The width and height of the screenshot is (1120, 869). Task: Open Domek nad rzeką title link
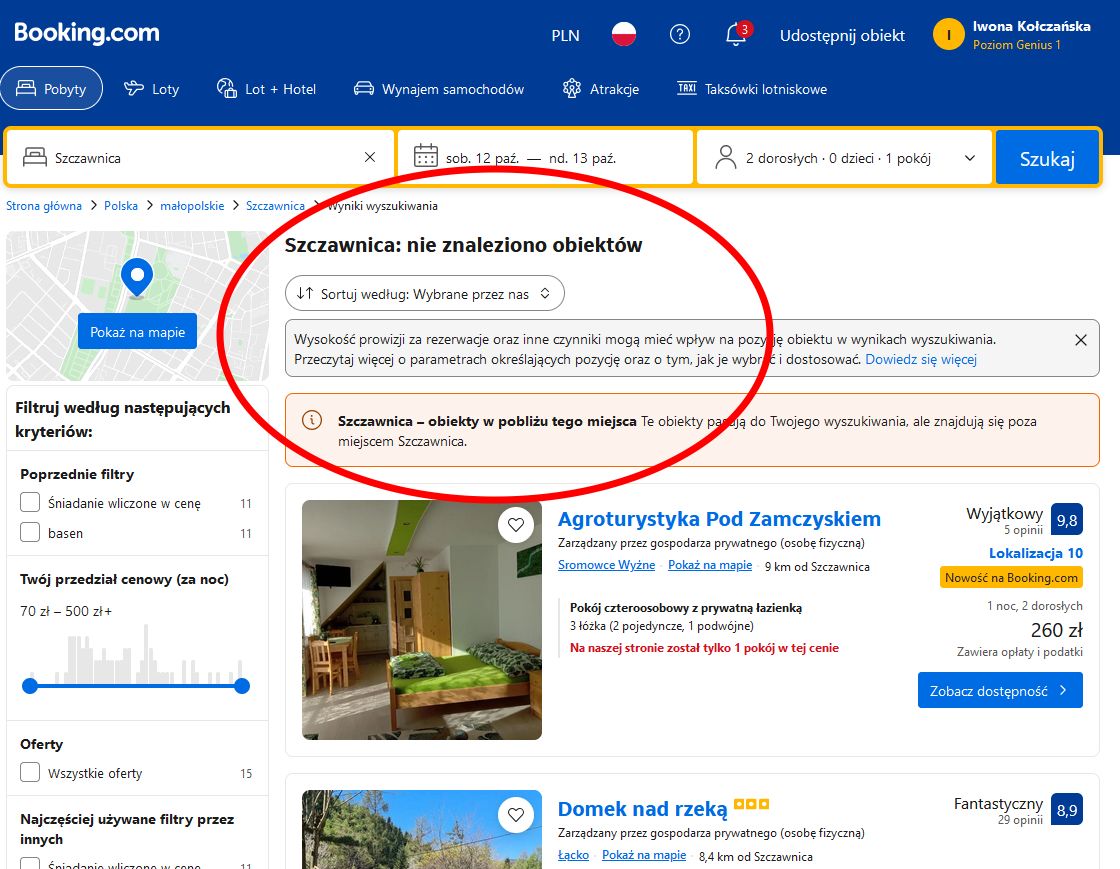[642, 808]
